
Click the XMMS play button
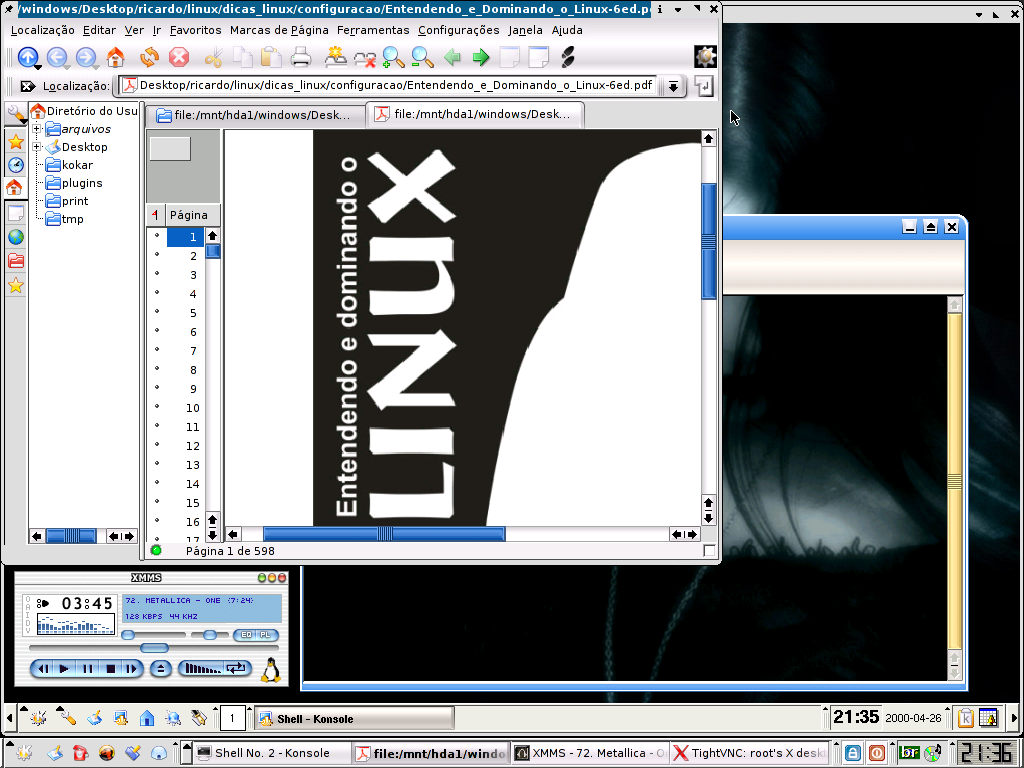click(x=64, y=669)
